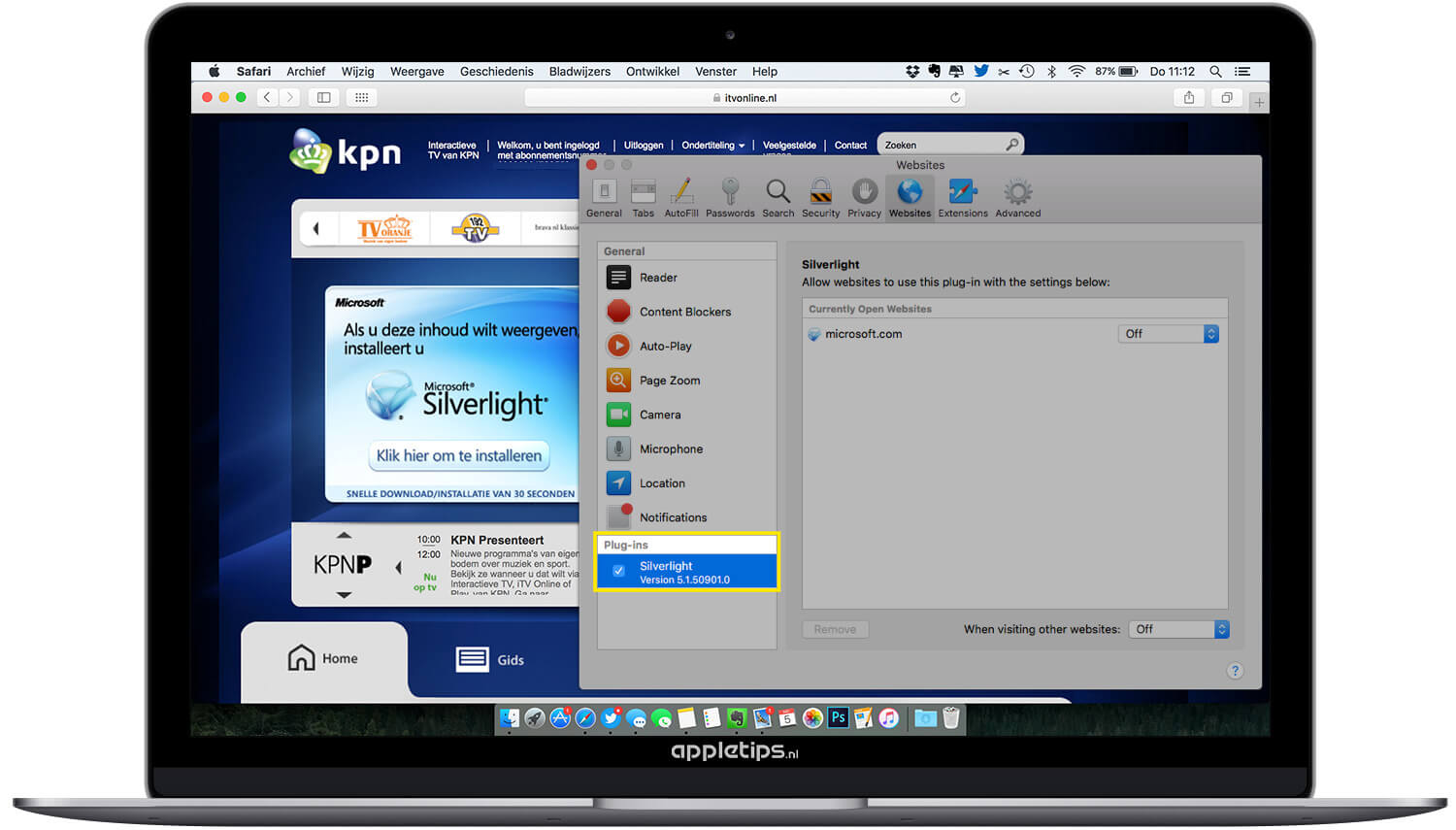The height and width of the screenshot is (830, 1456).
Task: Open the Passwords preferences pane
Action: [x=730, y=198]
